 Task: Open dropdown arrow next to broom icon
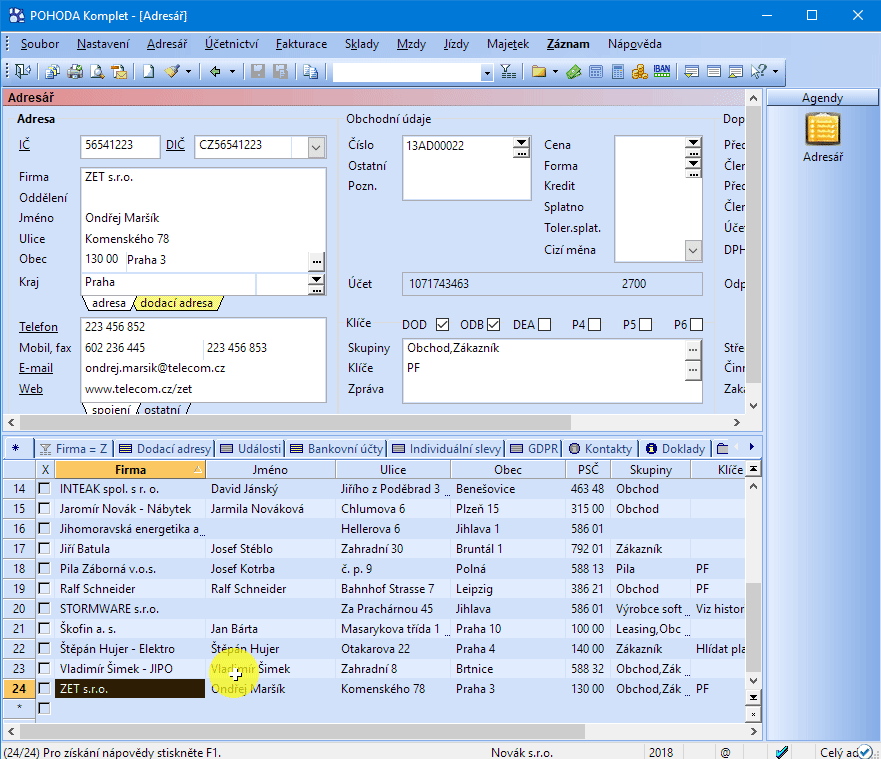tap(188, 71)
